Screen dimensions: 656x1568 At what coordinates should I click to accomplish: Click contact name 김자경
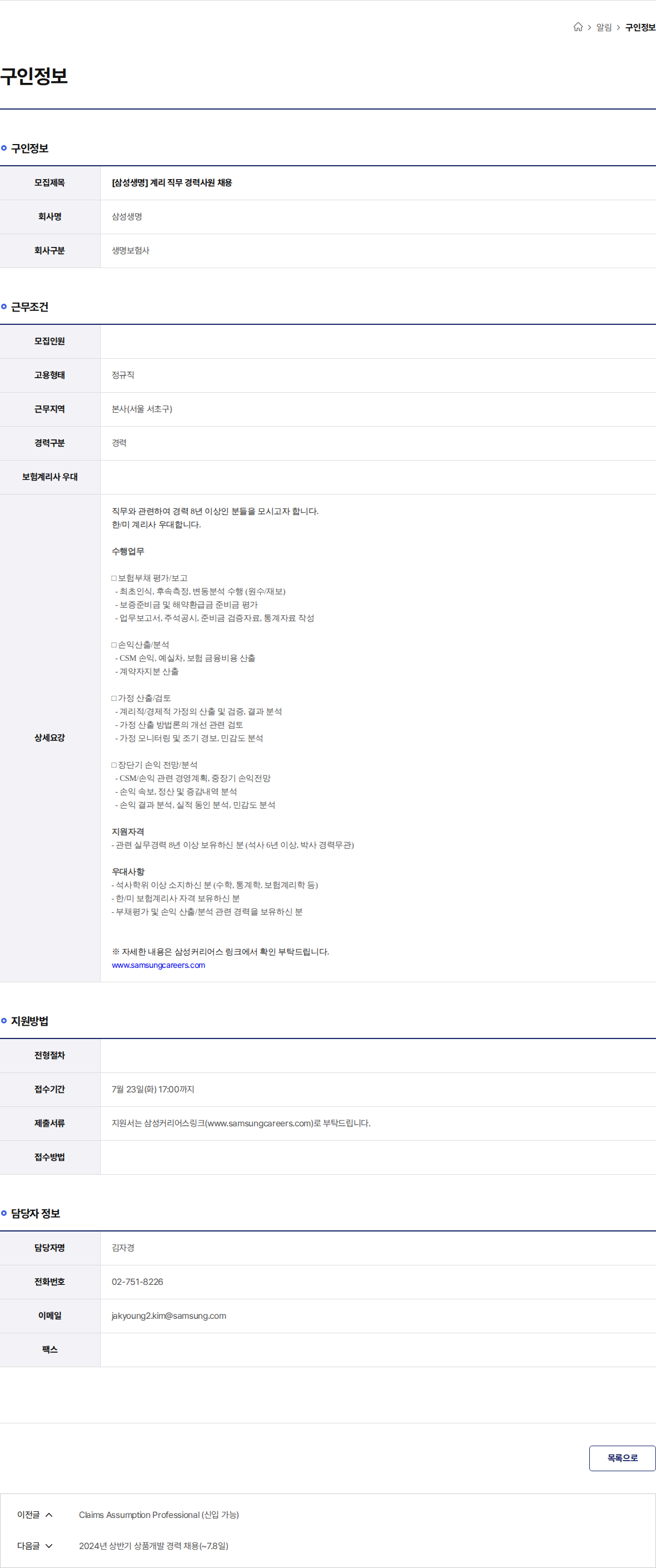(123, 1247)
